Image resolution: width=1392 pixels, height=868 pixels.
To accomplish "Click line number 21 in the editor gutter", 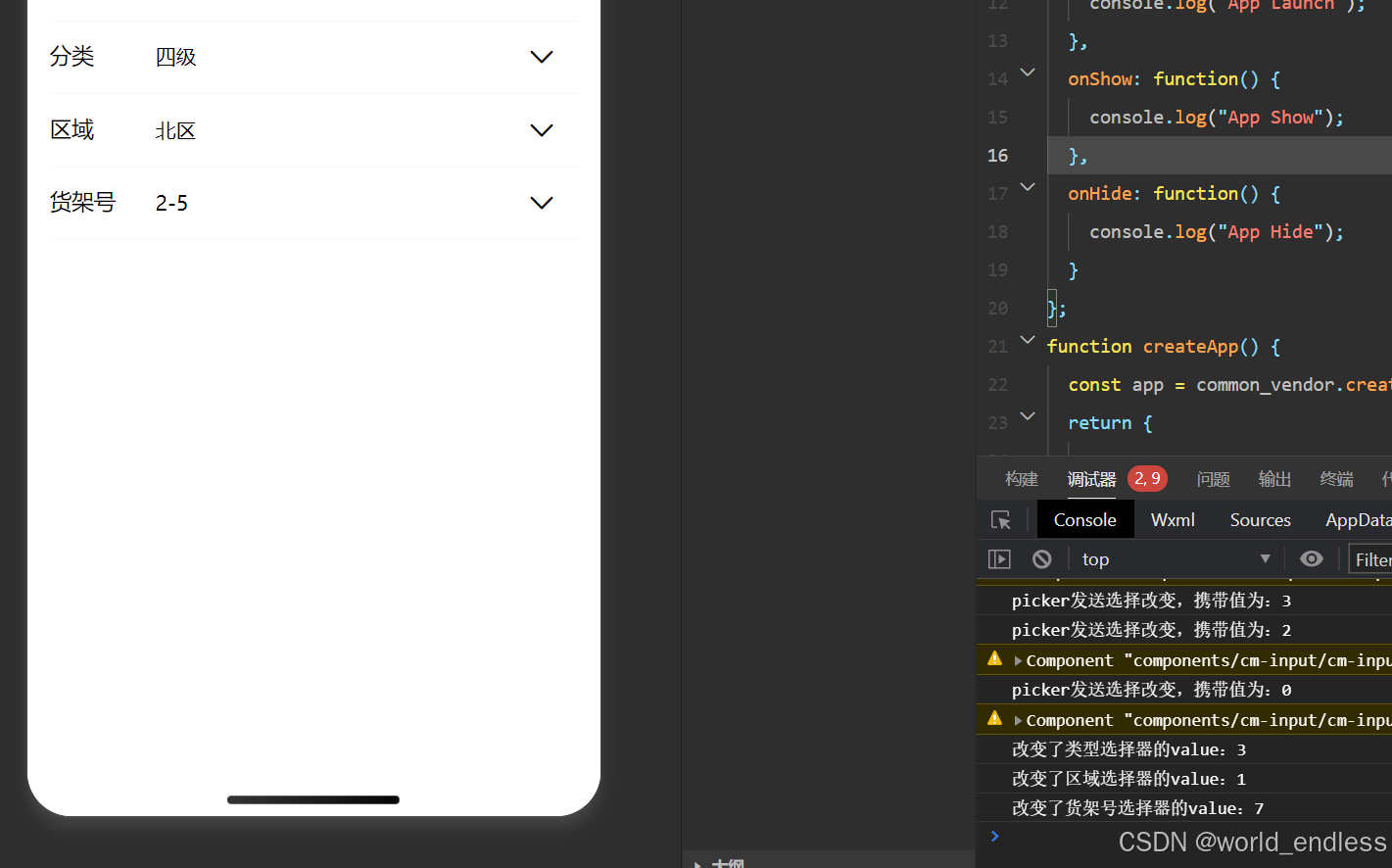I will tap(997, 347).
